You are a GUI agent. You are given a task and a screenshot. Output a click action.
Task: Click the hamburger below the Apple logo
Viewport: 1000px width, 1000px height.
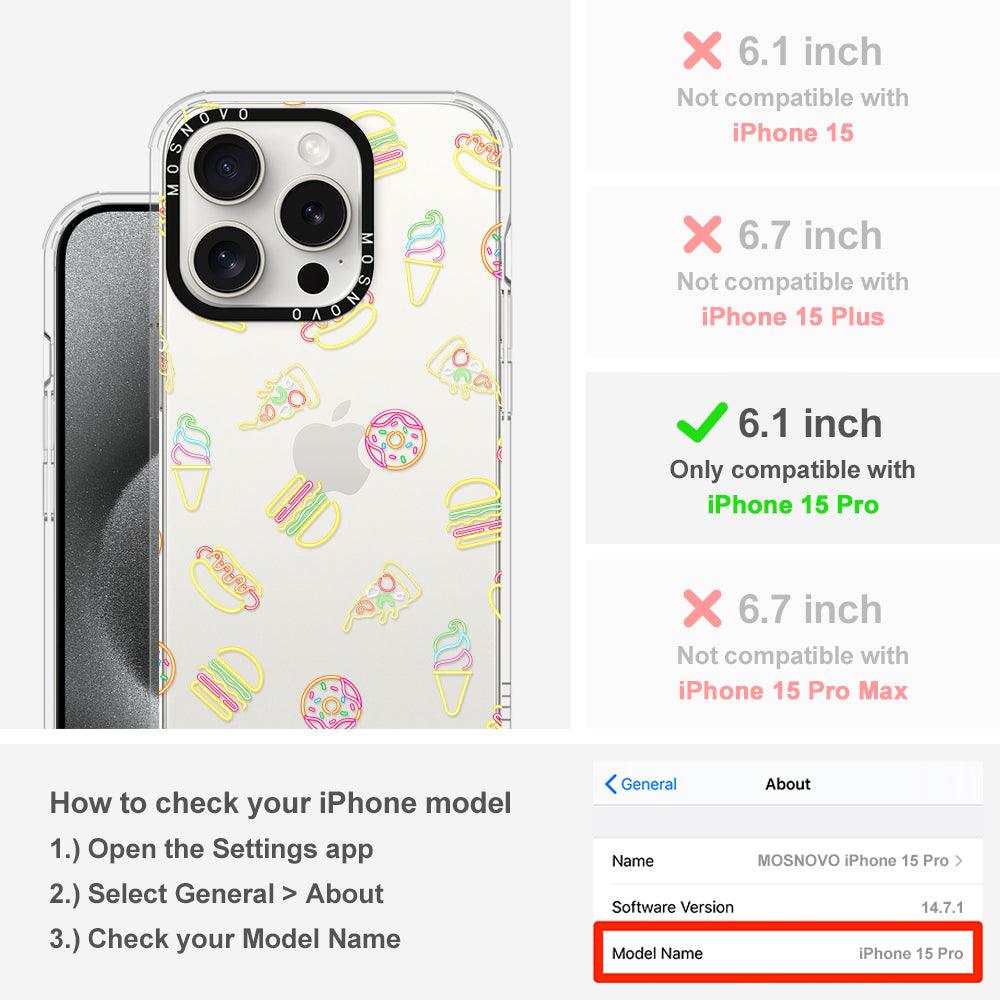click(304, 510)
